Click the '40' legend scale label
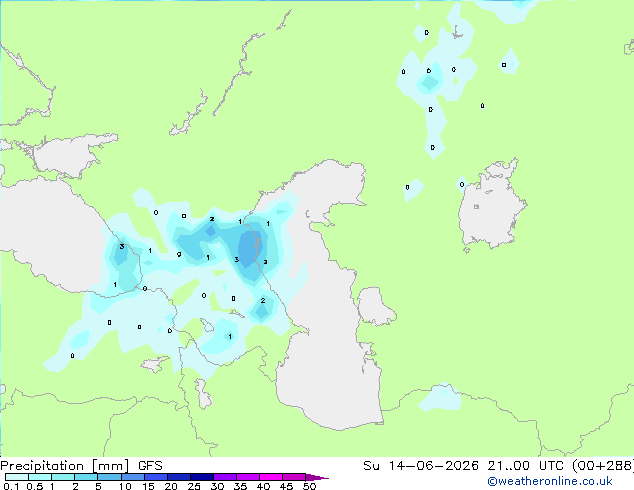Image resolution: width=634 pixels, height=490 pixels. tap(263, 486)
